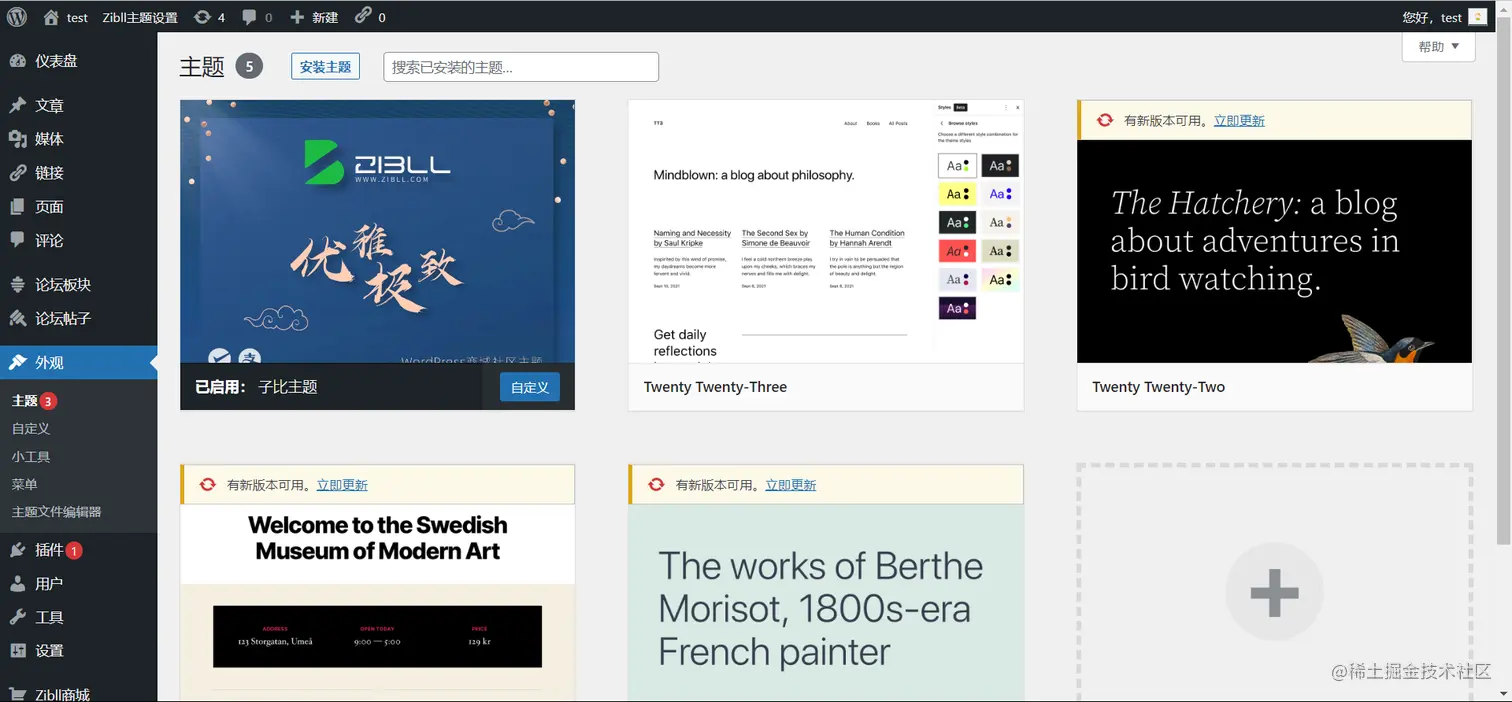This screenshot has height=702, width=1512.
Task: Click 立即更新 above Swedish Museum theme
Action: click(x=342, y=485)
